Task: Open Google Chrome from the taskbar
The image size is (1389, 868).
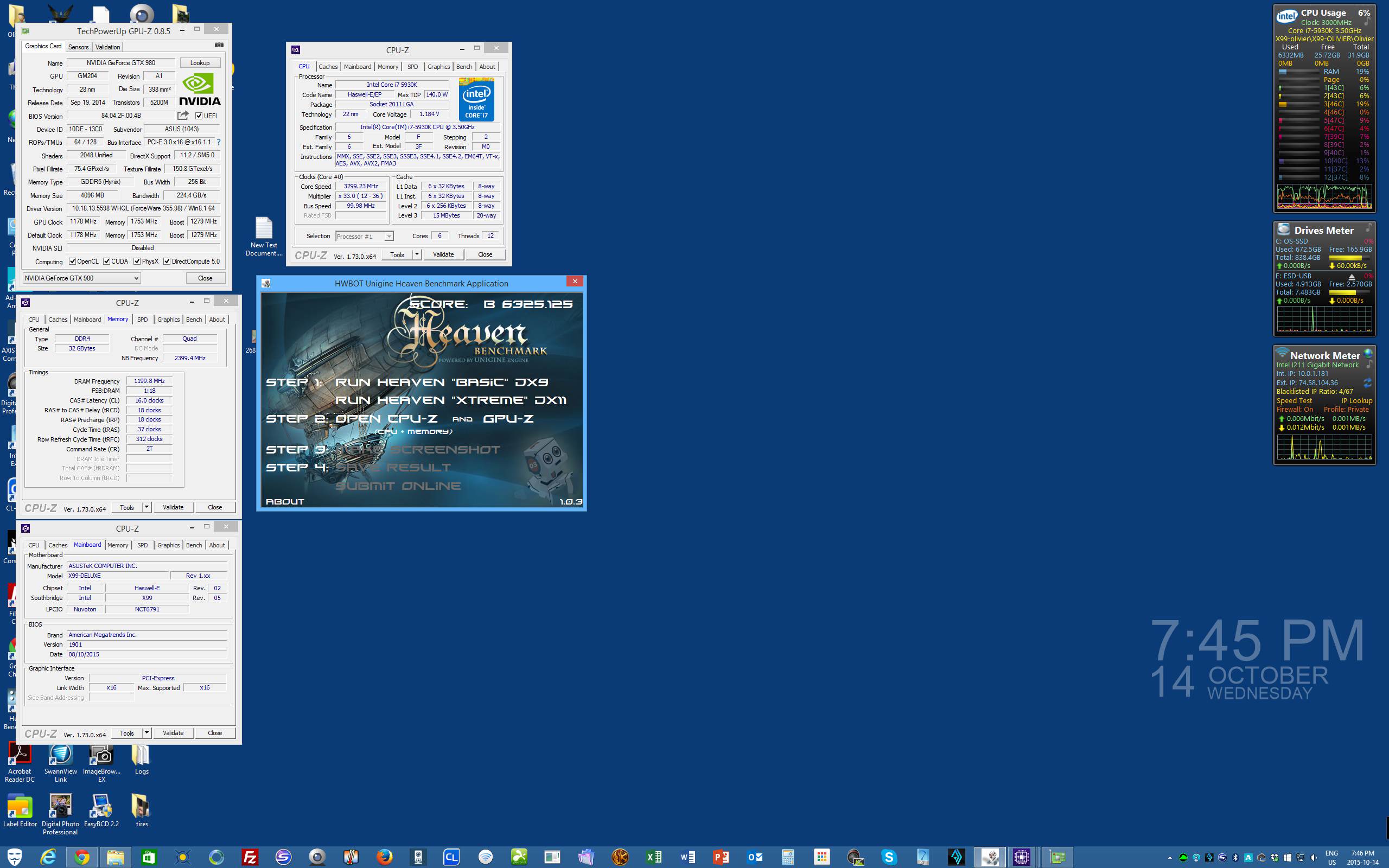Action: (x=82, y=857)
